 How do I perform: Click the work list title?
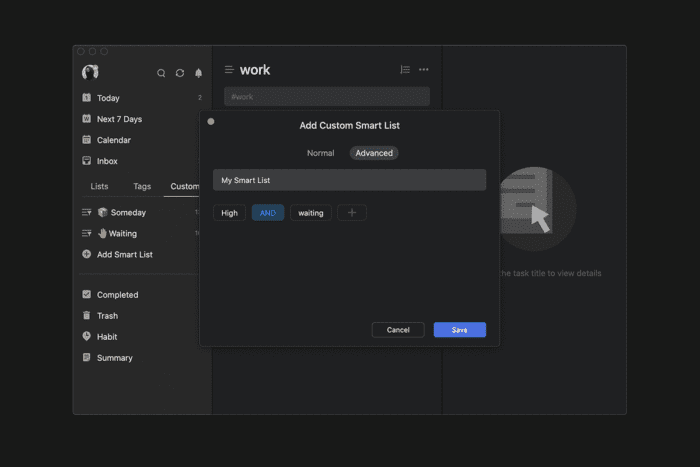(255, 70)
